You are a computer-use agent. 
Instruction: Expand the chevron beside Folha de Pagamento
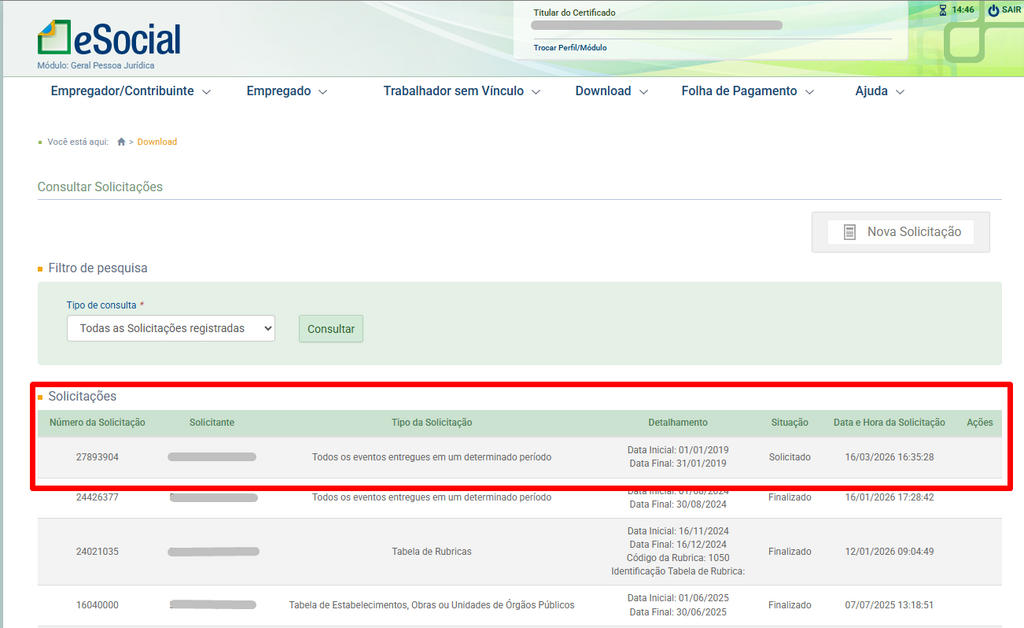(809, 92)
